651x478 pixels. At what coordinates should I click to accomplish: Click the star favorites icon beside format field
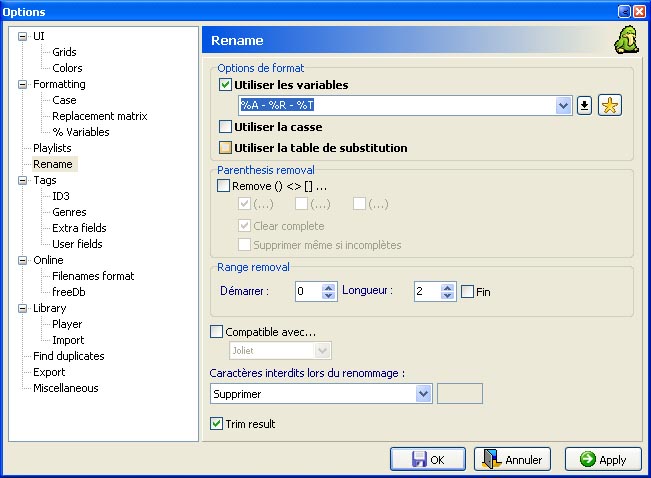609,106
